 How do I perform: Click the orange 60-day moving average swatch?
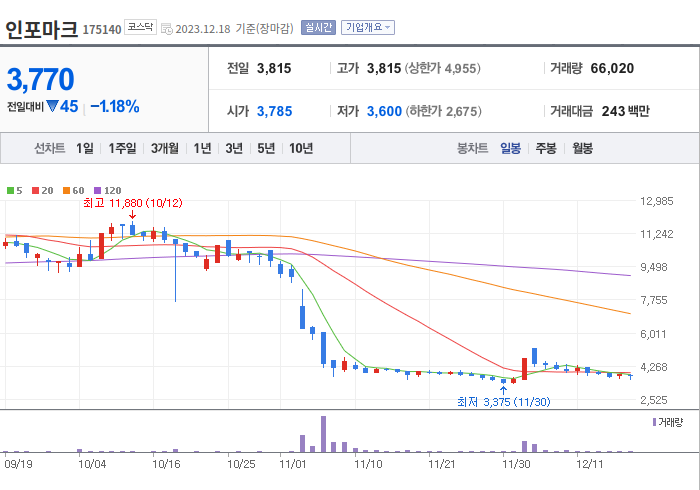coord(67,191)
